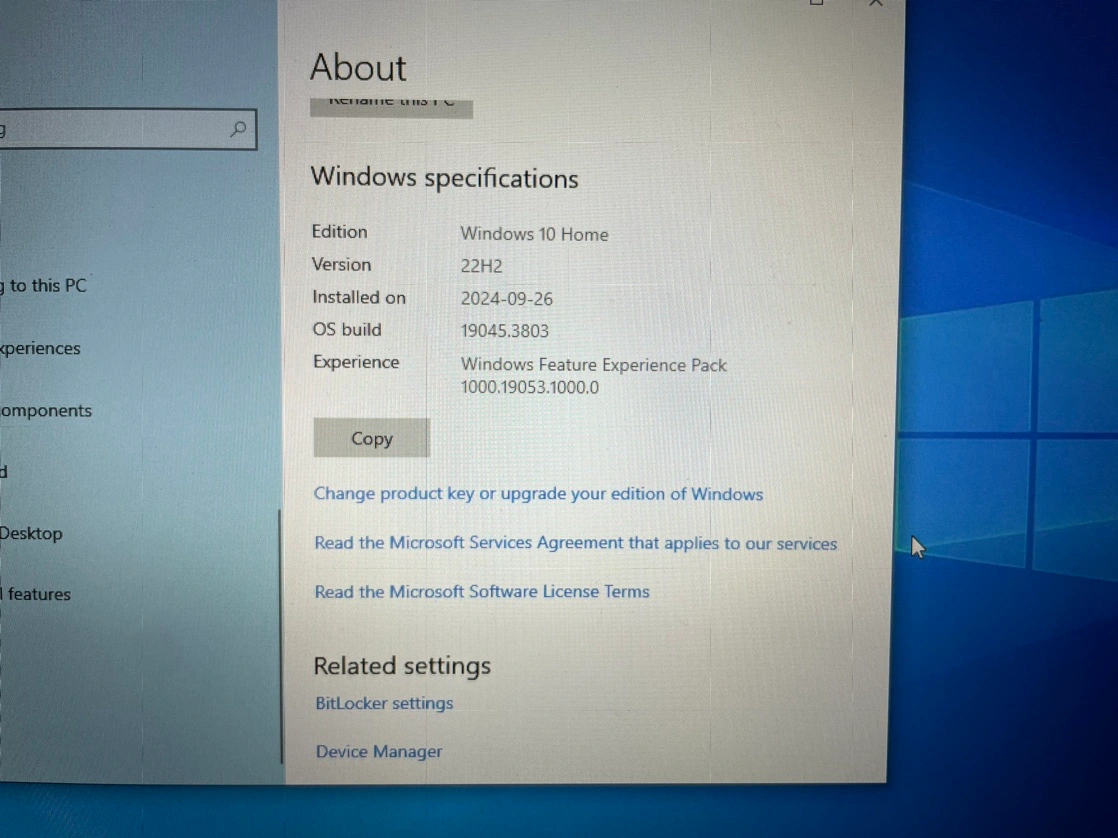This screenshot has height=838, width=1118.
Task: Click the version value '22H2'
Action: tap(481, 266)
